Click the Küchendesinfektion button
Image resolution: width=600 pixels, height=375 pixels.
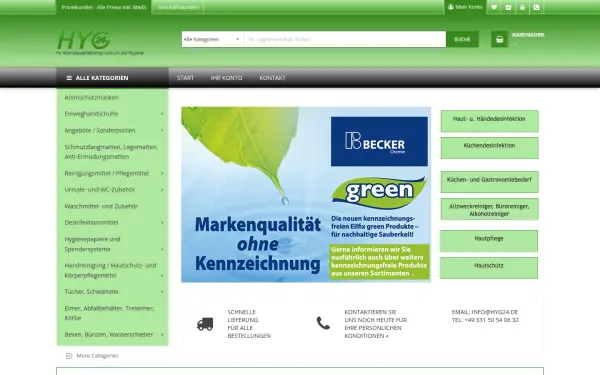click(489, 148)
